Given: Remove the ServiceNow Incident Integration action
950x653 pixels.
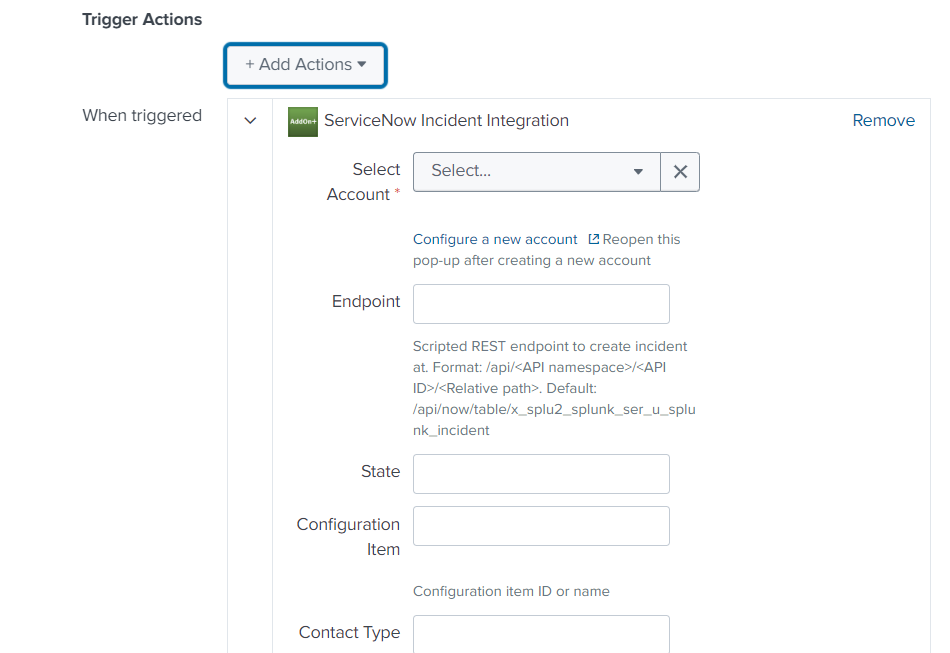Looking at the screenshot, I should 883,120.
